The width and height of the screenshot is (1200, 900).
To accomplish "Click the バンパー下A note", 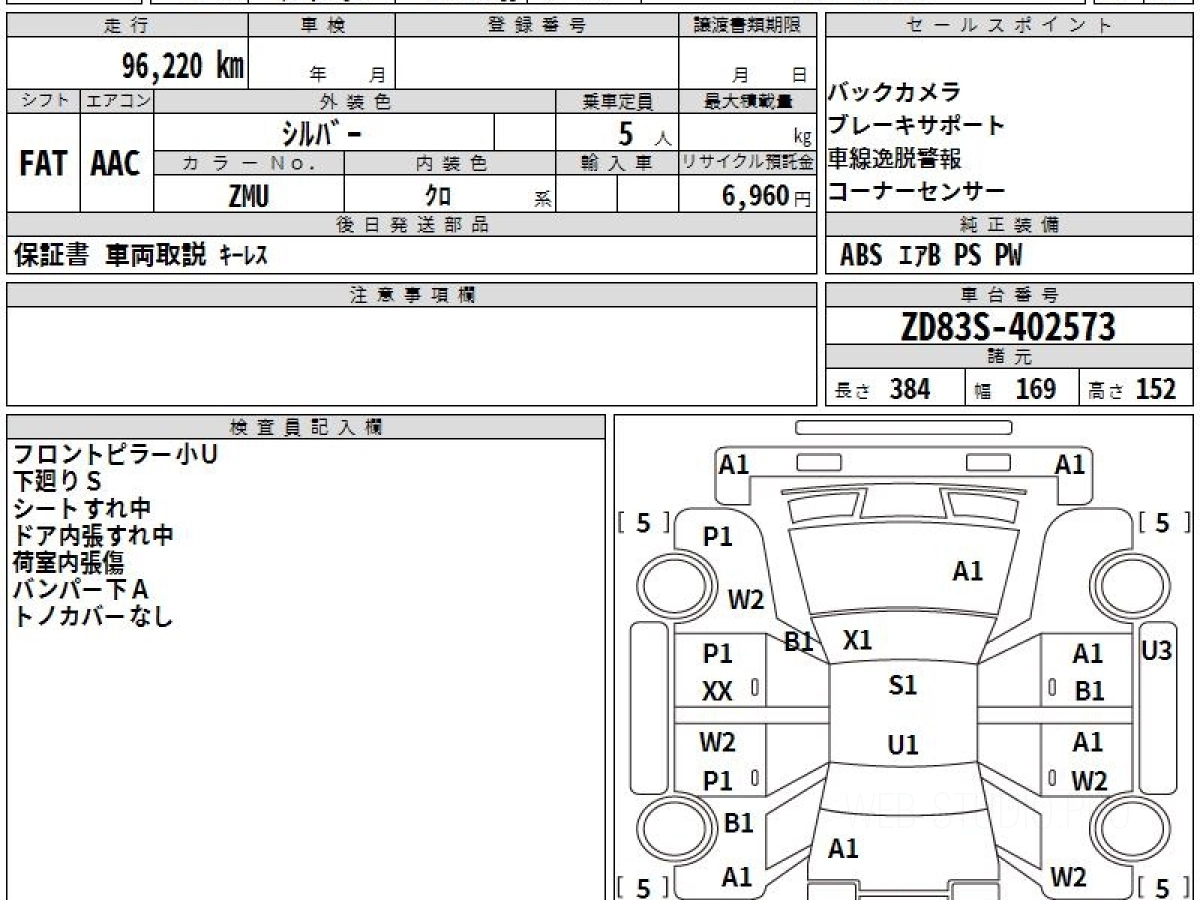I will (x=80, y=590).
